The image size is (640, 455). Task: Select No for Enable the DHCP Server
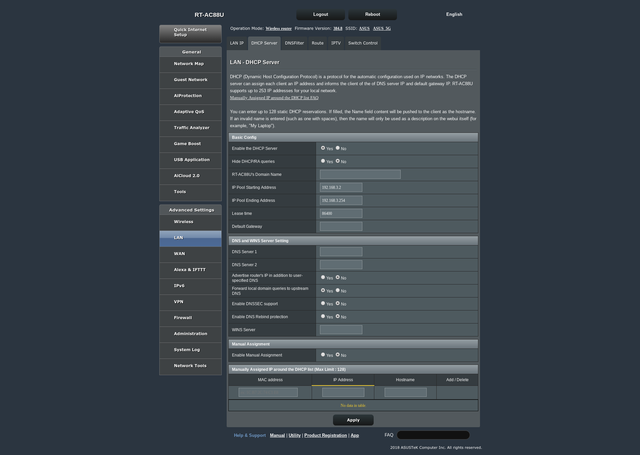[x=340, y=148]
